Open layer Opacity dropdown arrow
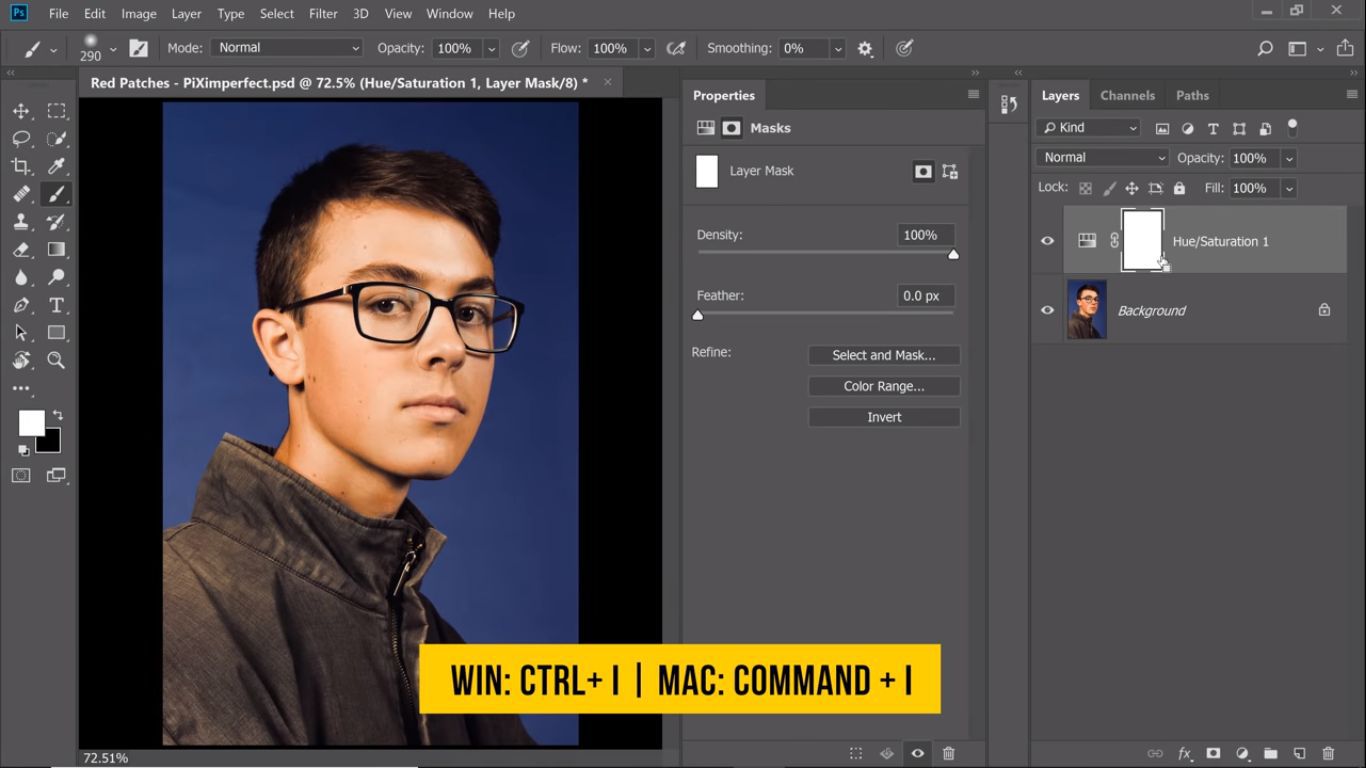Viewport: 1366px width, 768px height. [x=1289, y=158]
